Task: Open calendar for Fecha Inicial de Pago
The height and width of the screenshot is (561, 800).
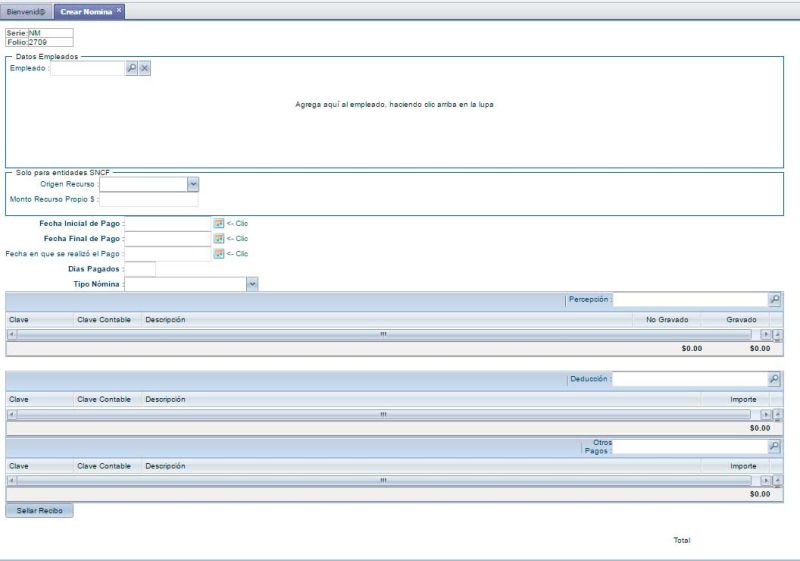Action: pyautogui.click(x=219, y=223)
